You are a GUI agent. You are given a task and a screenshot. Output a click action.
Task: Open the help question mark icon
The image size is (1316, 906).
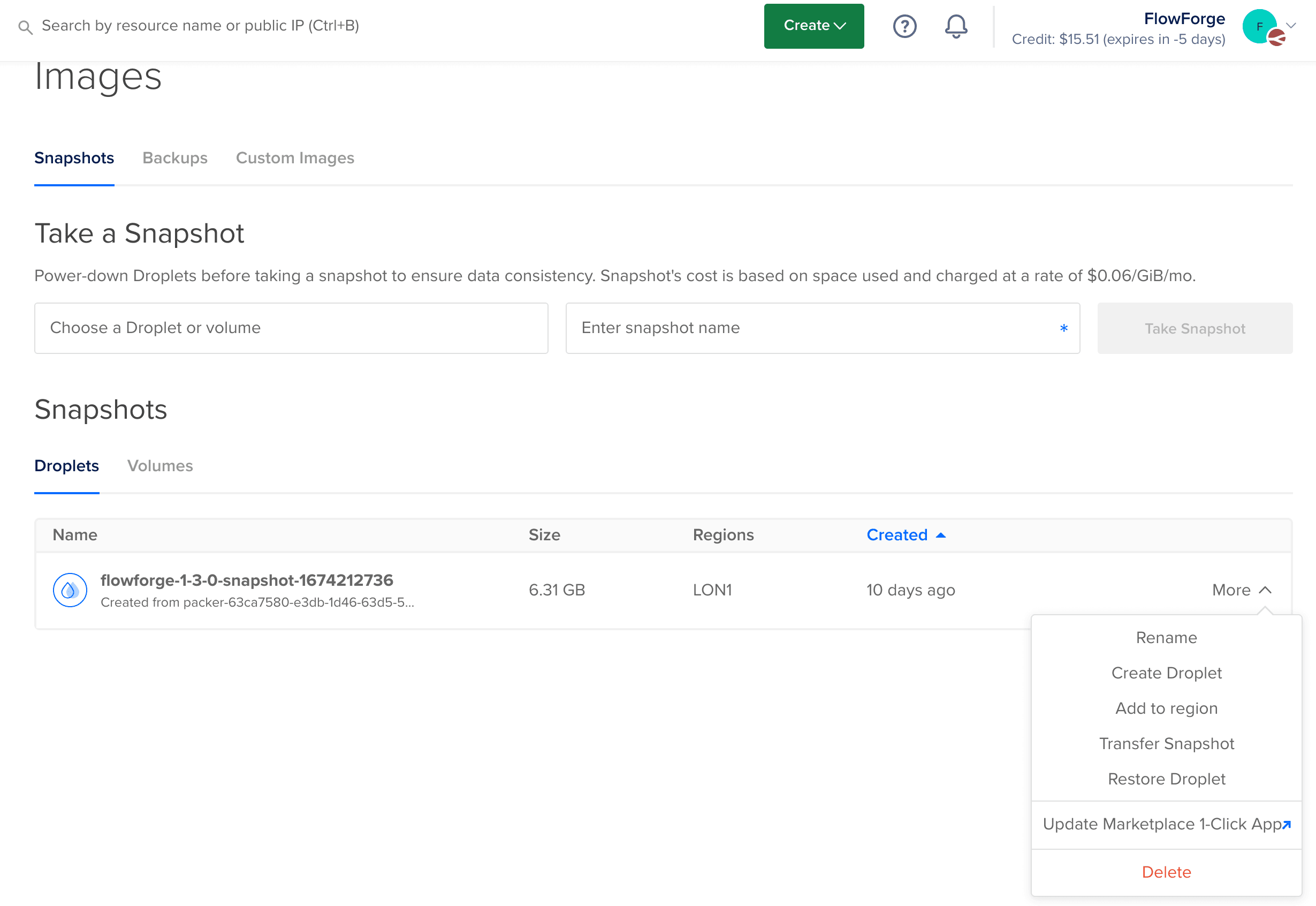point(905,26)
